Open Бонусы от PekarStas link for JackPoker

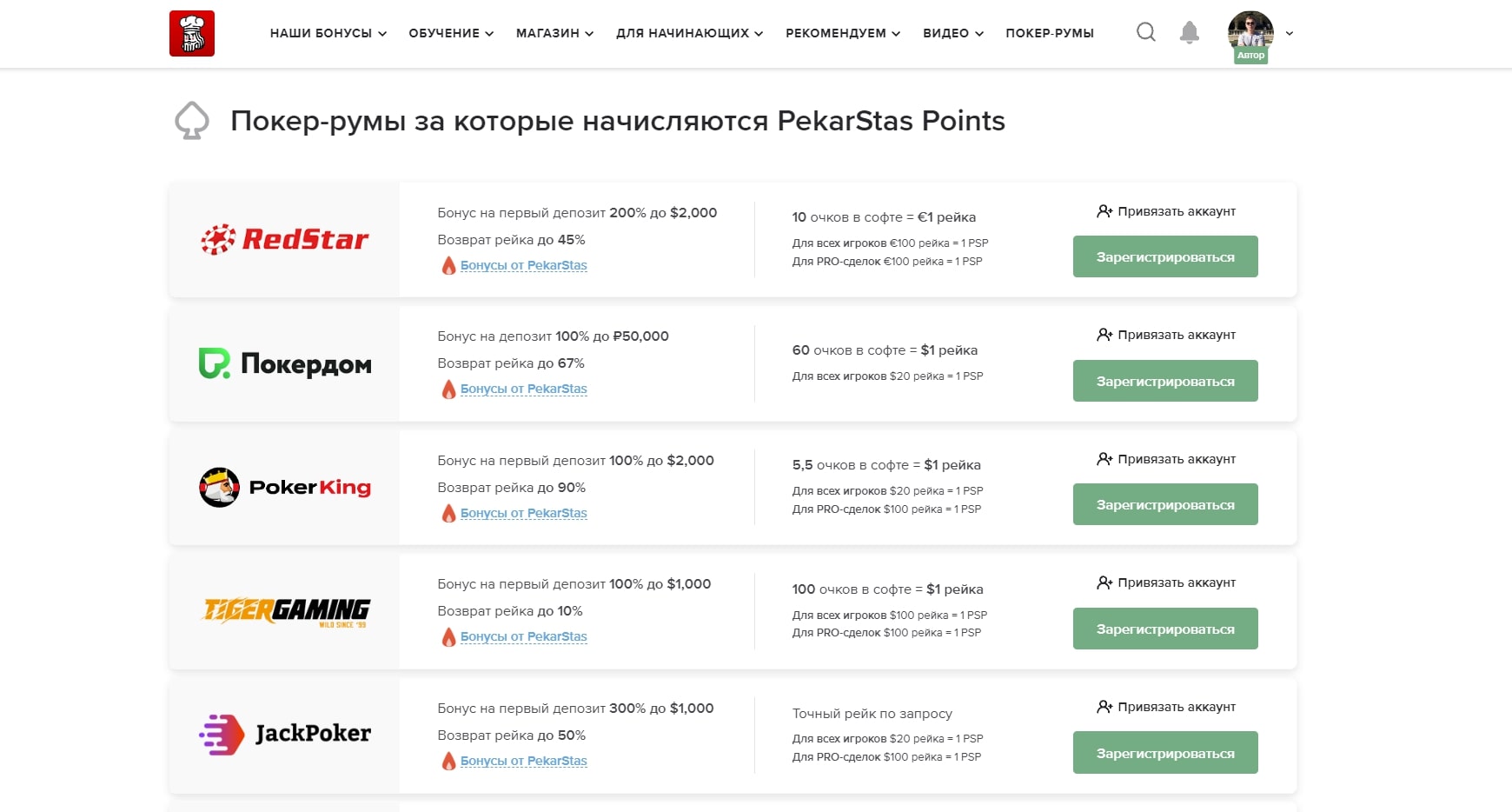click(524, 761)
